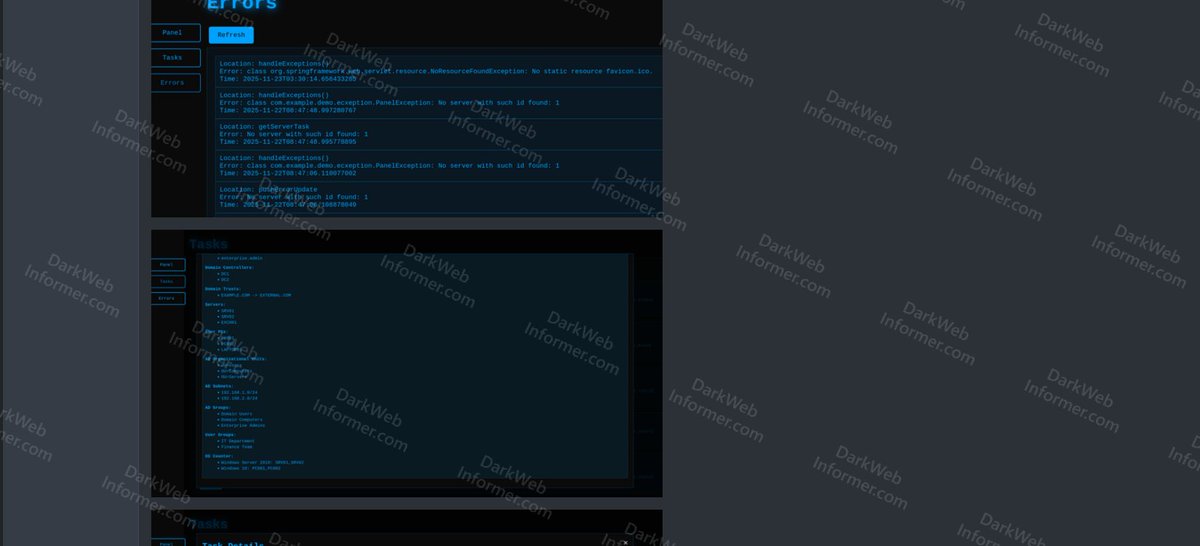The width and height of the screenshot is (1200, 546).
Task: Close the Task Details dialog with the ×
Action: [625, 542]
